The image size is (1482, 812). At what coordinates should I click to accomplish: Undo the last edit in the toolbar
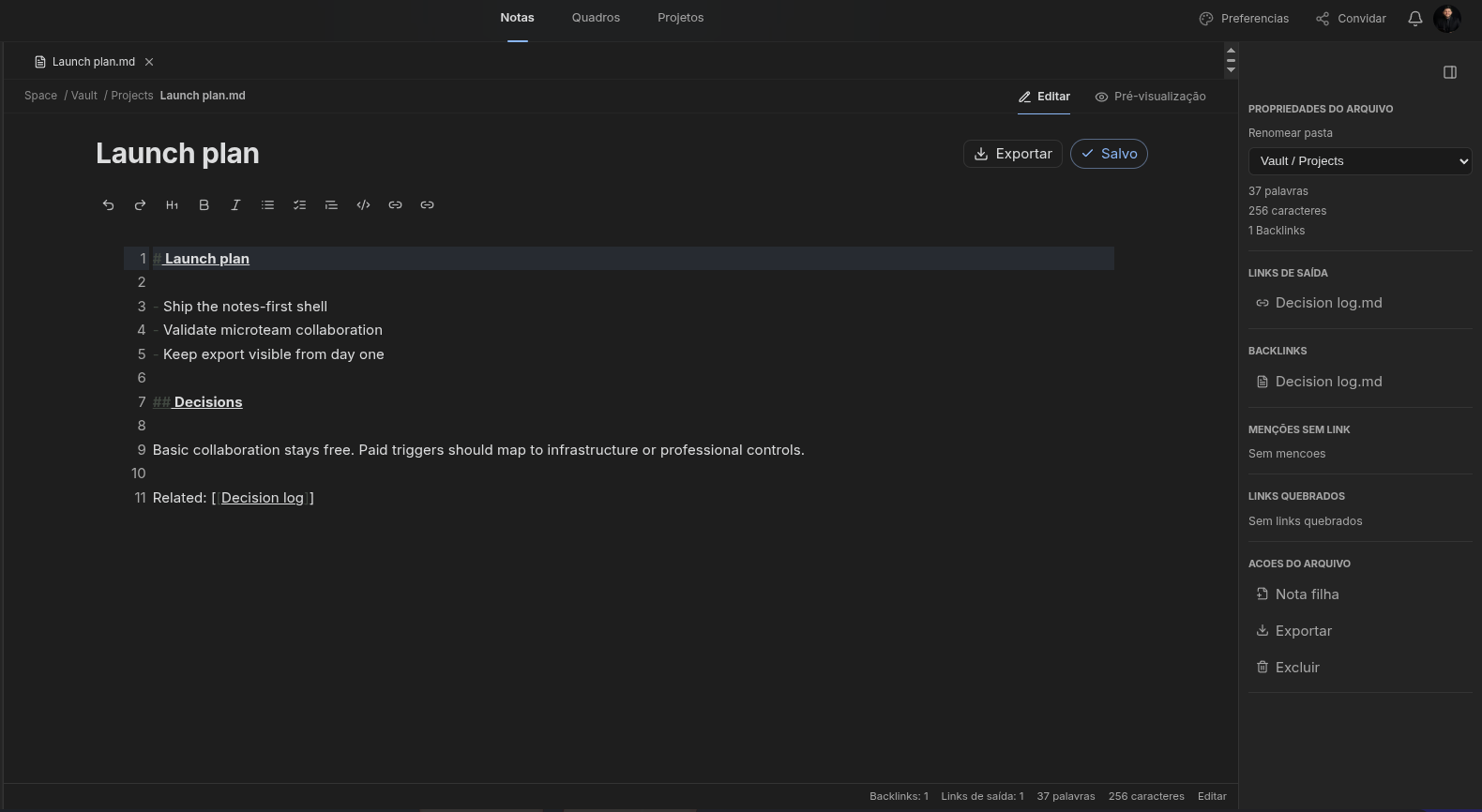[x=108, y=204]
